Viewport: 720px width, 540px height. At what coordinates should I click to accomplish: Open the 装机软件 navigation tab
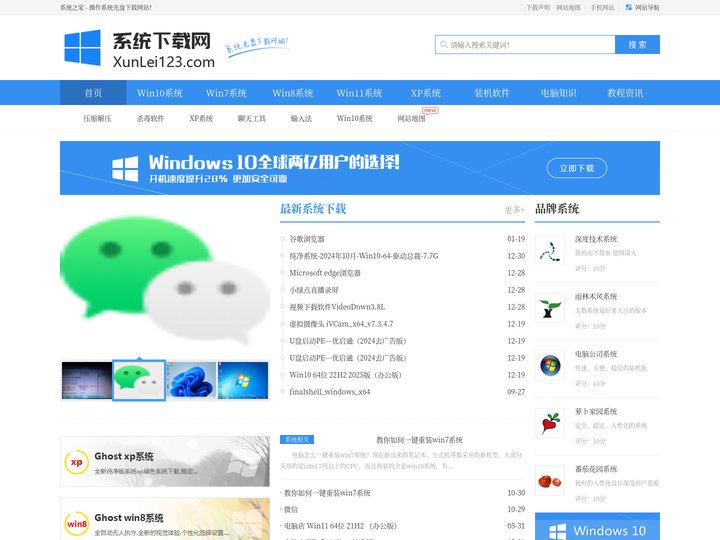pos(492,93)
